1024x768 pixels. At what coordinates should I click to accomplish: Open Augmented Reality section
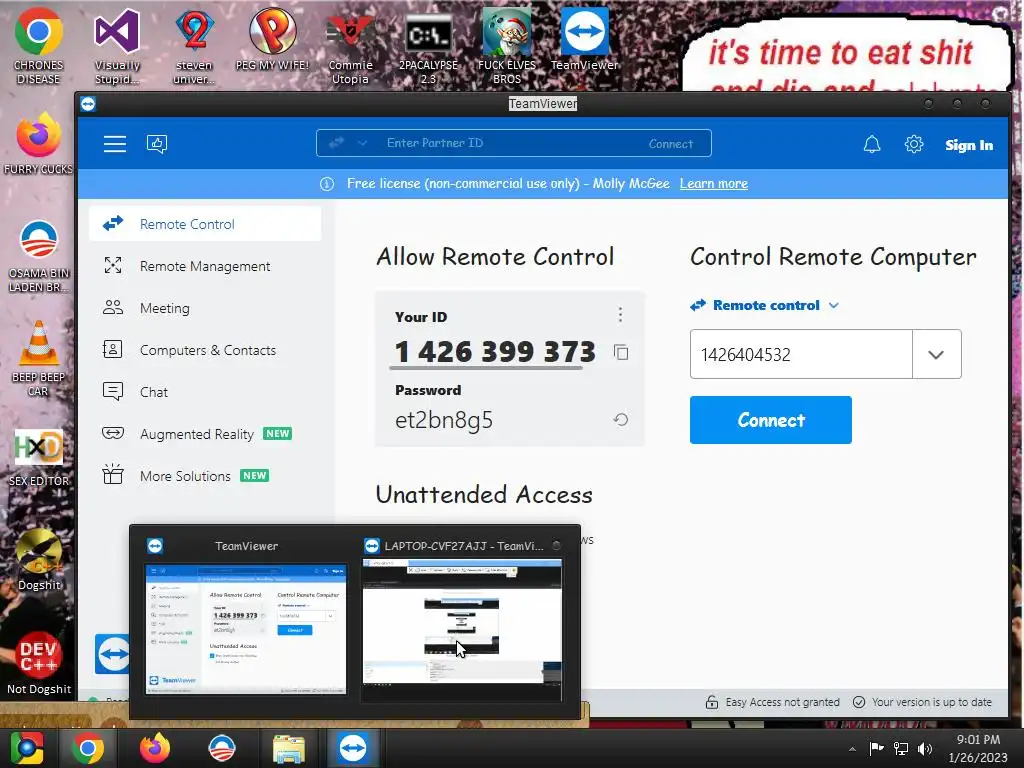coord(205,434)
